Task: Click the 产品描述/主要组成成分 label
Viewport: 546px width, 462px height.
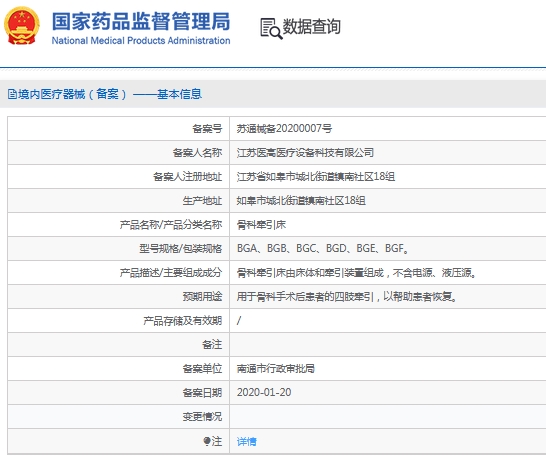Action: 171,273
